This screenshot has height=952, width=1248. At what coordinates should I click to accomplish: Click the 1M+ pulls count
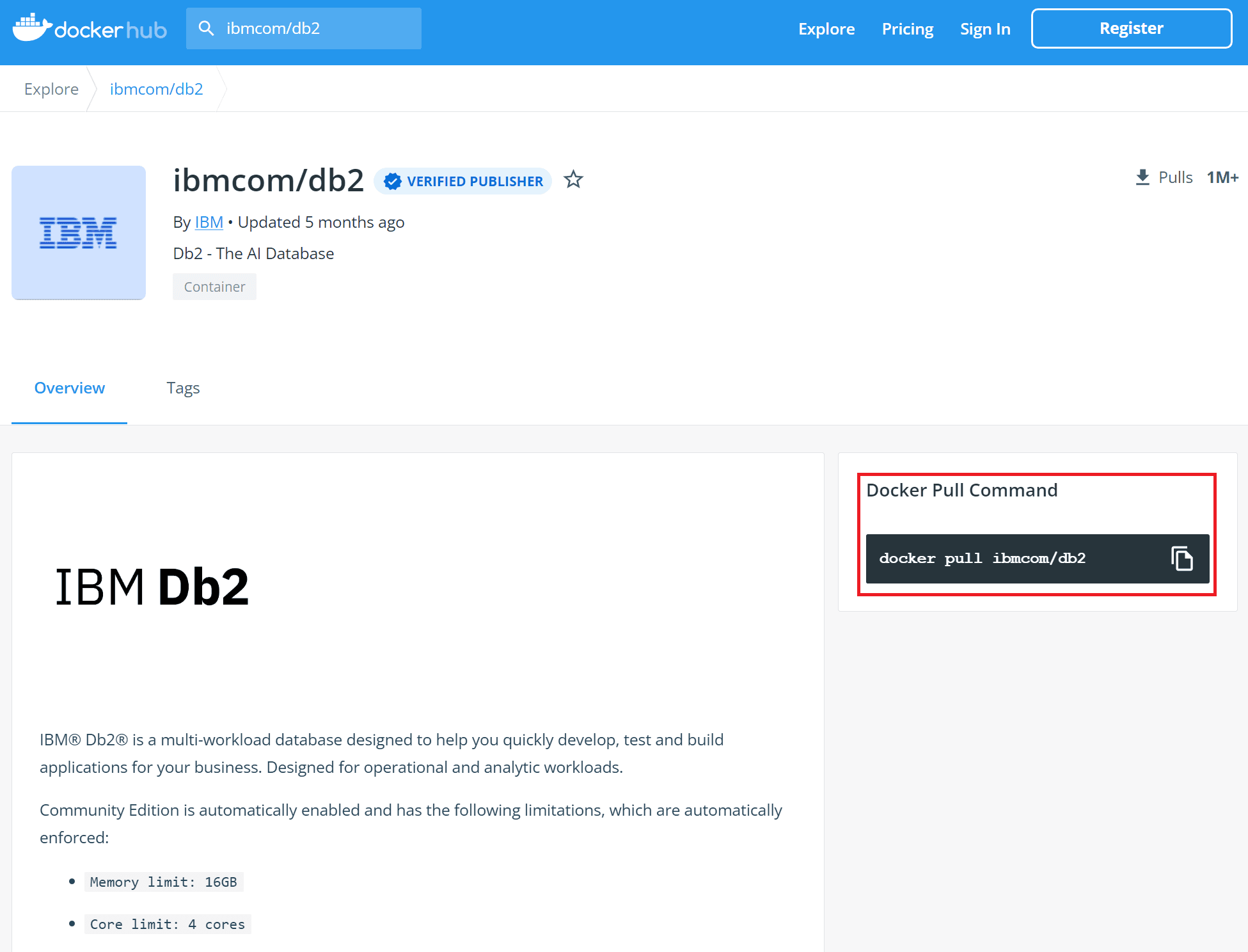click(x=1222, y=177)
